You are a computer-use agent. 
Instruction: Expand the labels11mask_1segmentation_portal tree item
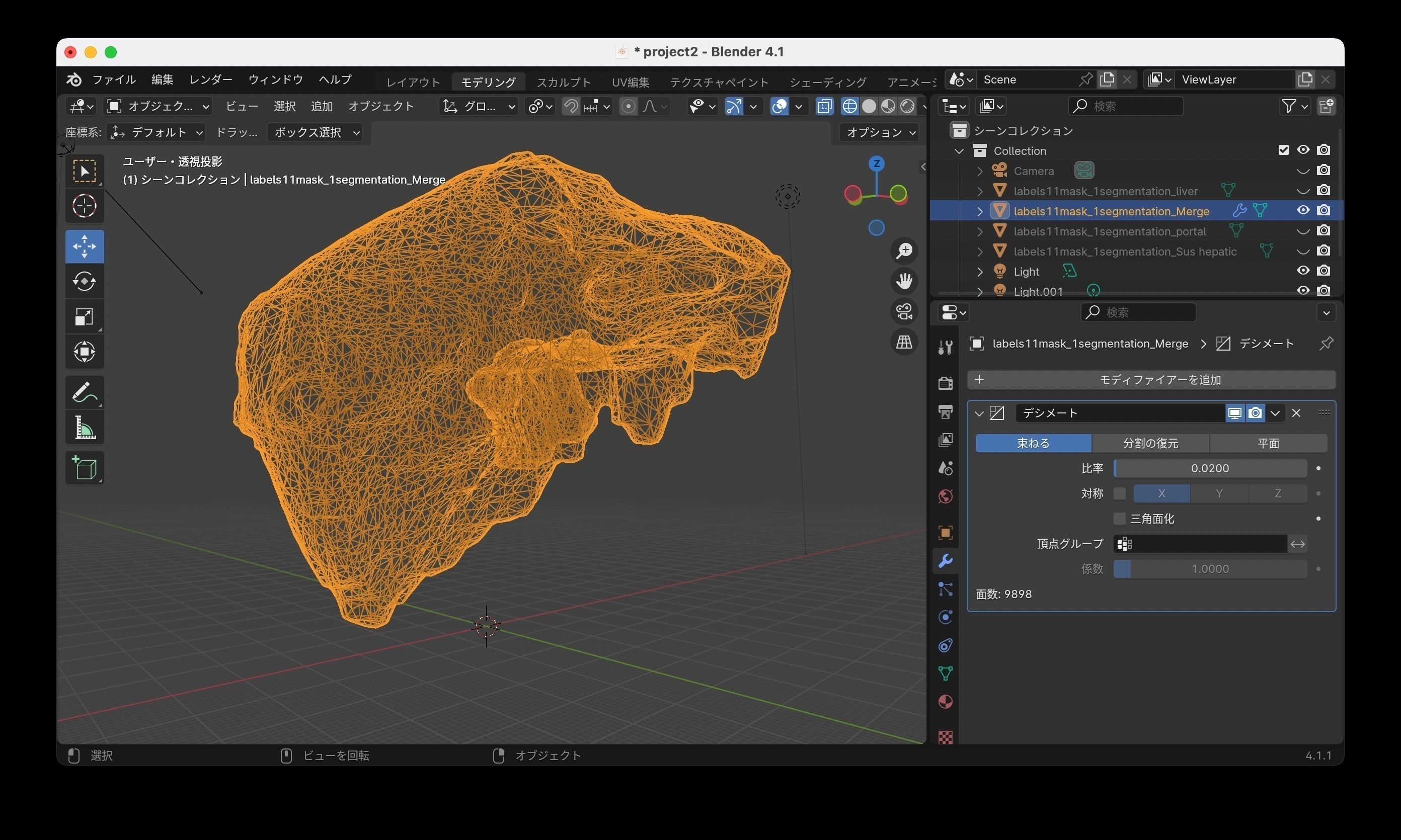980,231
